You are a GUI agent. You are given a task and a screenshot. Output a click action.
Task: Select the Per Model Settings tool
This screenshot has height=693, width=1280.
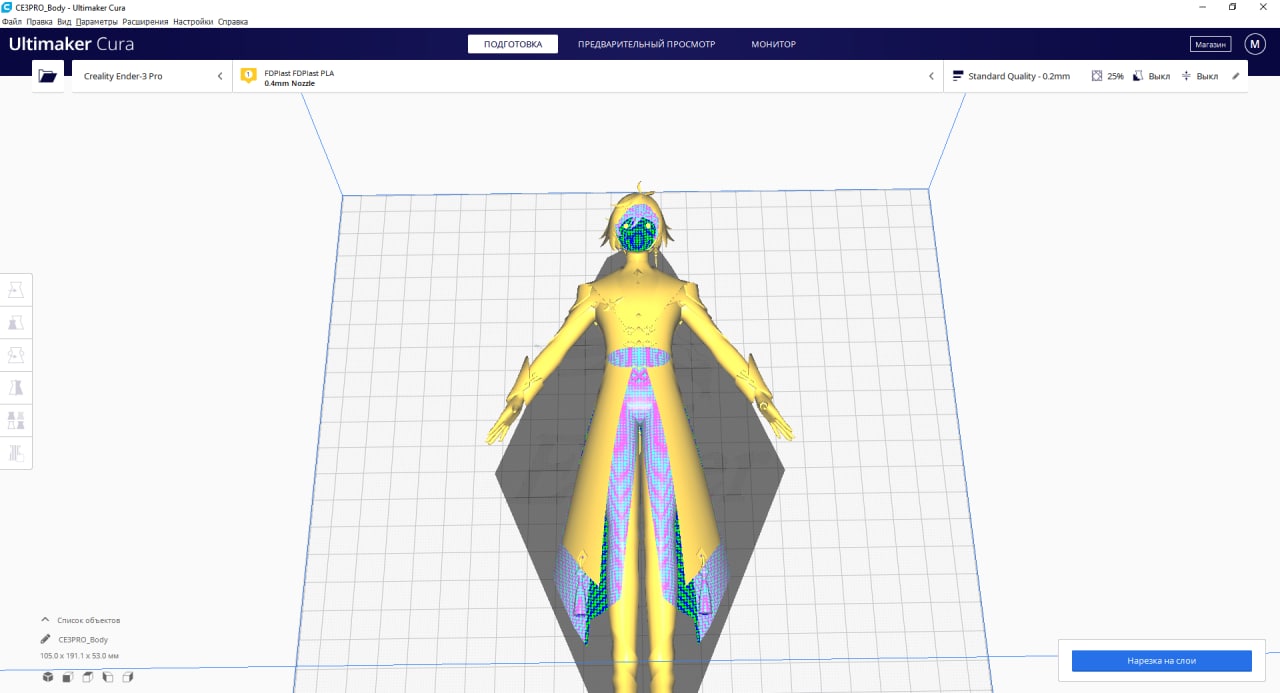[x=16, y=420]
